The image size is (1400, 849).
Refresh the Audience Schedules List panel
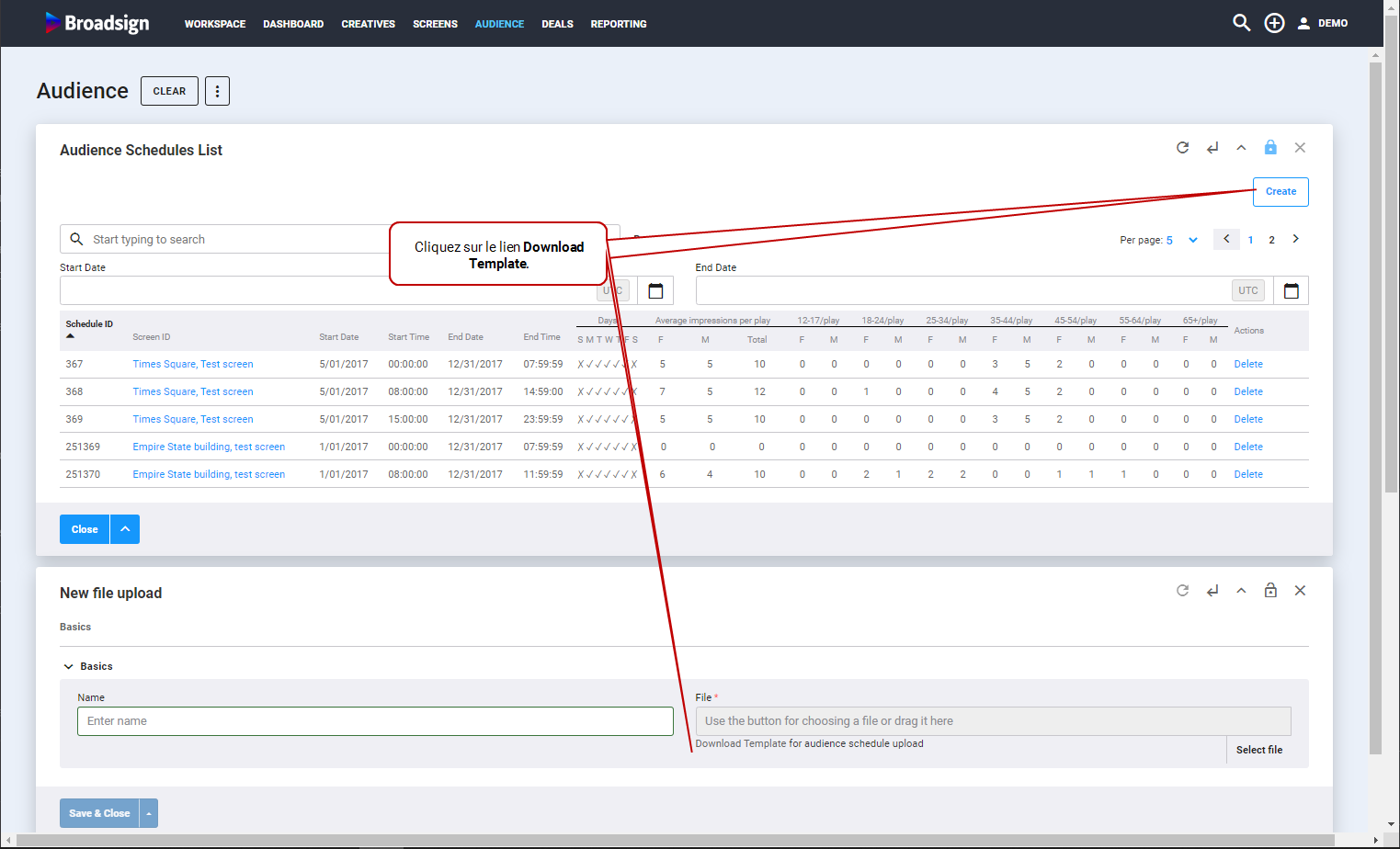[1182, 148]
